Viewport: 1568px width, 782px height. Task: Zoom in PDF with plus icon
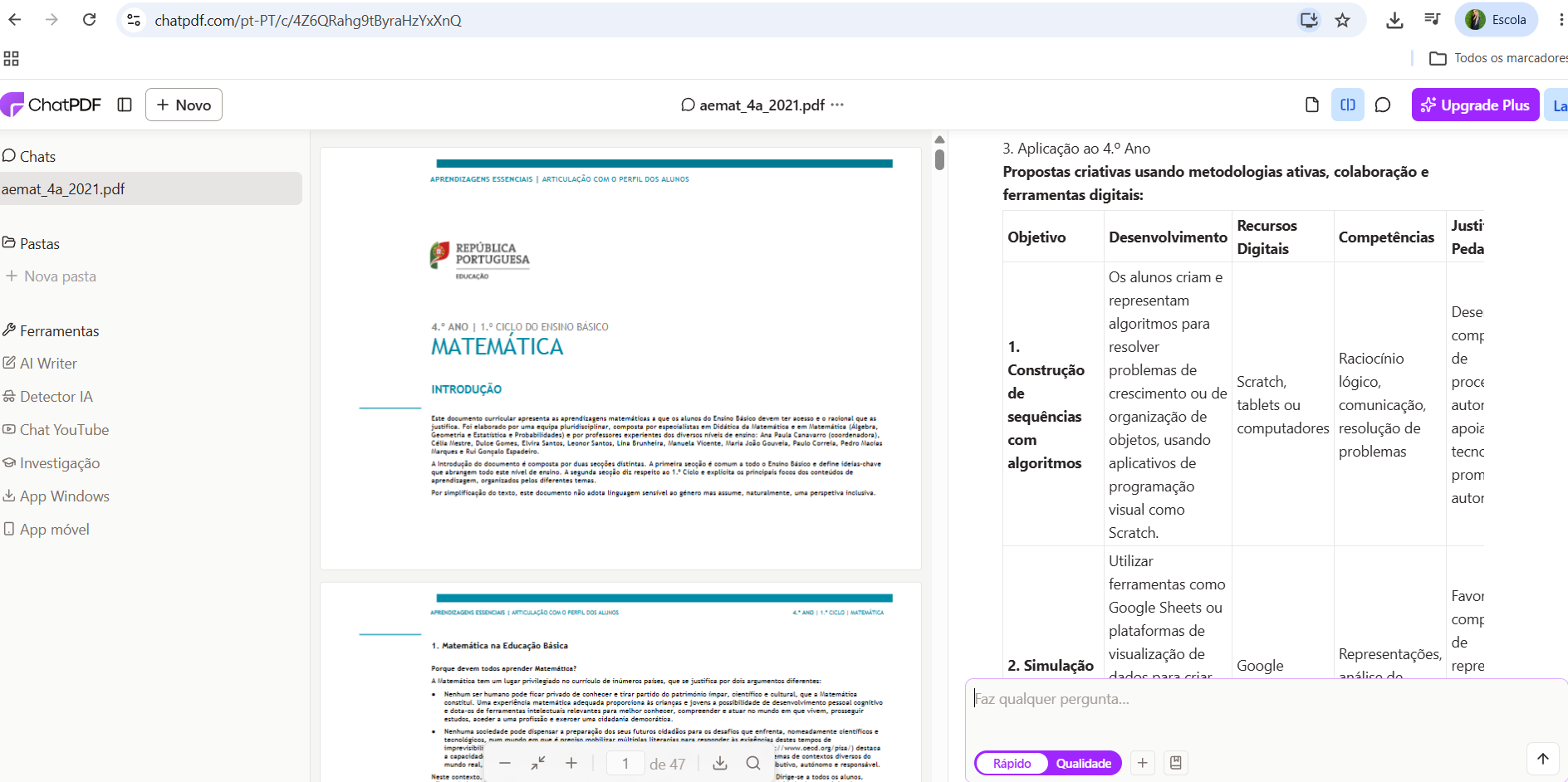(x=571, y=763)
